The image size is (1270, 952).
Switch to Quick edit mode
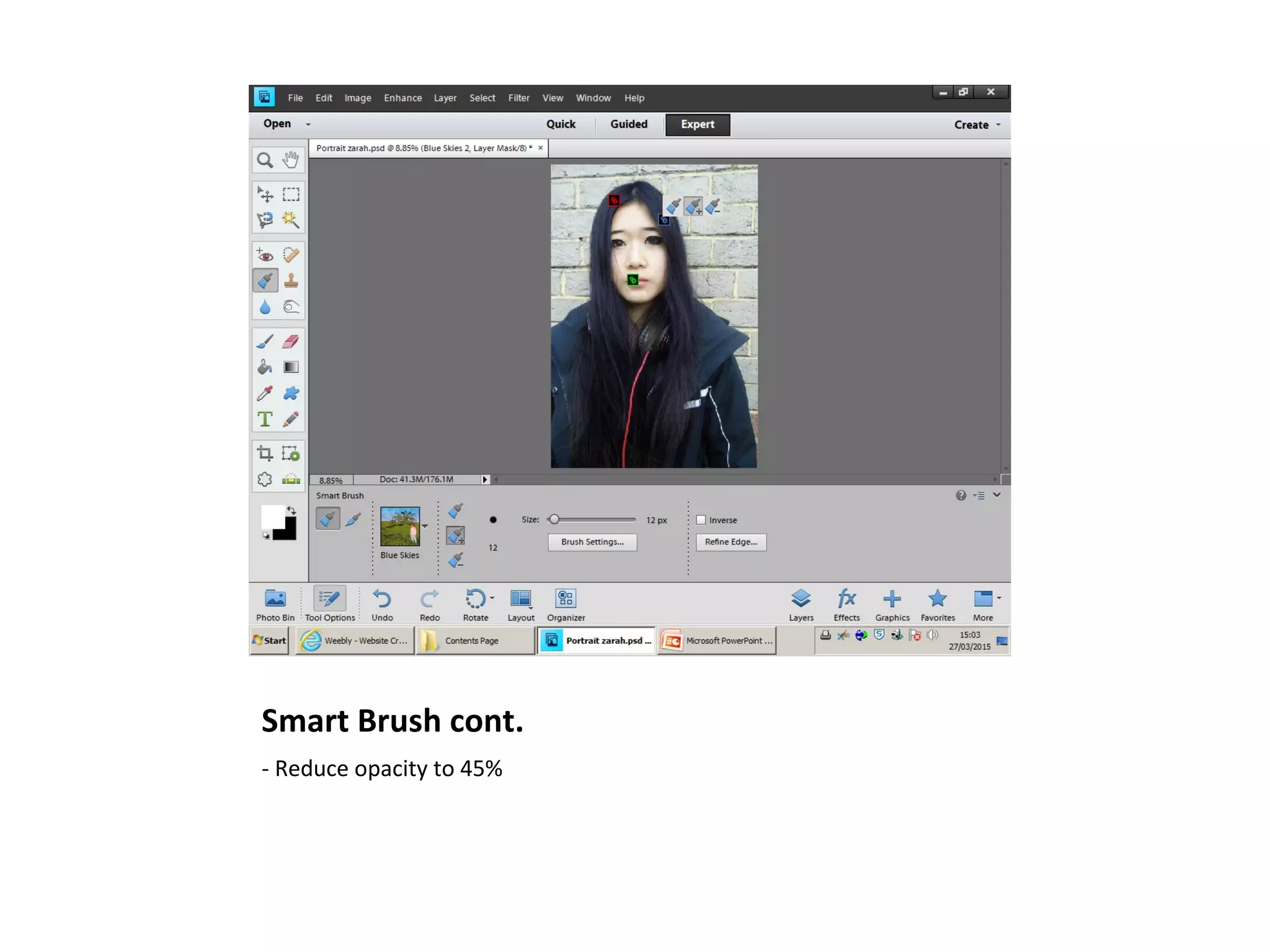(x=561, y=124)
